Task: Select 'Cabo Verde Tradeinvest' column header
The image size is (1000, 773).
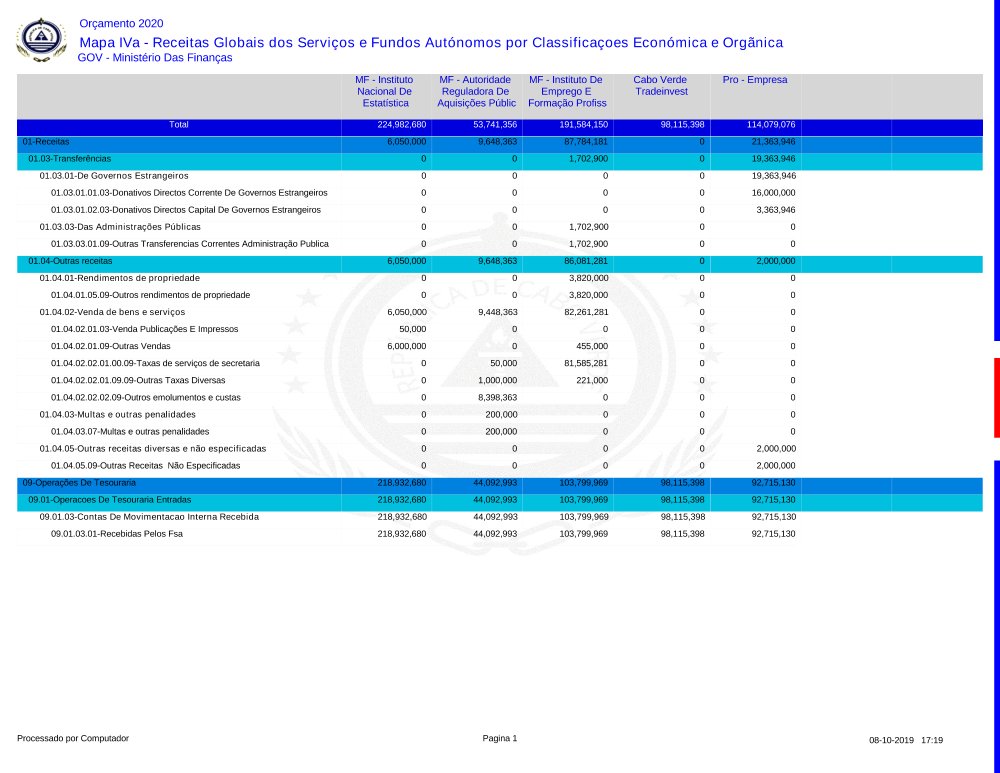Action: point(660,86)
